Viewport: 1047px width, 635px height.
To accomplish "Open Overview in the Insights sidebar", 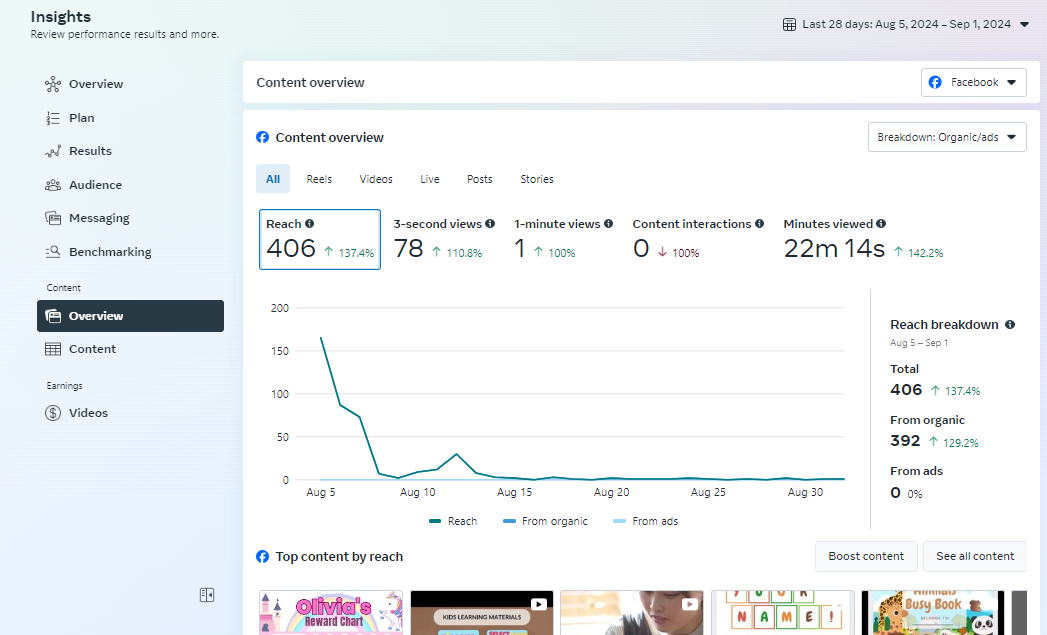I will coord(95,84).
